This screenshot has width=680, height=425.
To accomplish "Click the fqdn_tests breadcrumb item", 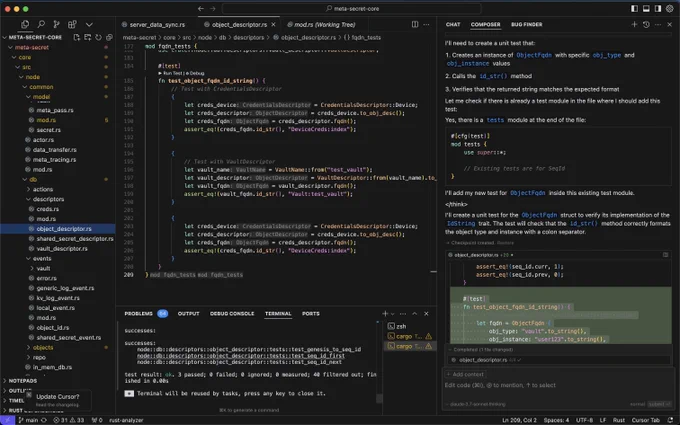I will (x=363, y=38).
